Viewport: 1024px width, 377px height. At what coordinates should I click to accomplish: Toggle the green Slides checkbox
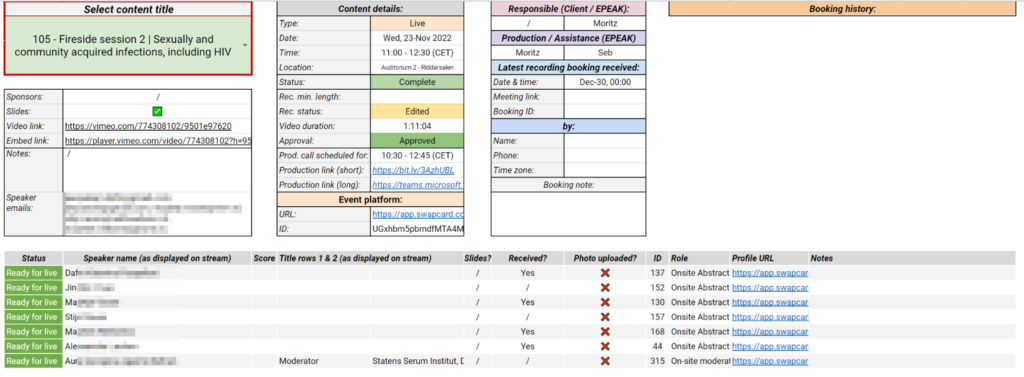[x=157, y=112]
